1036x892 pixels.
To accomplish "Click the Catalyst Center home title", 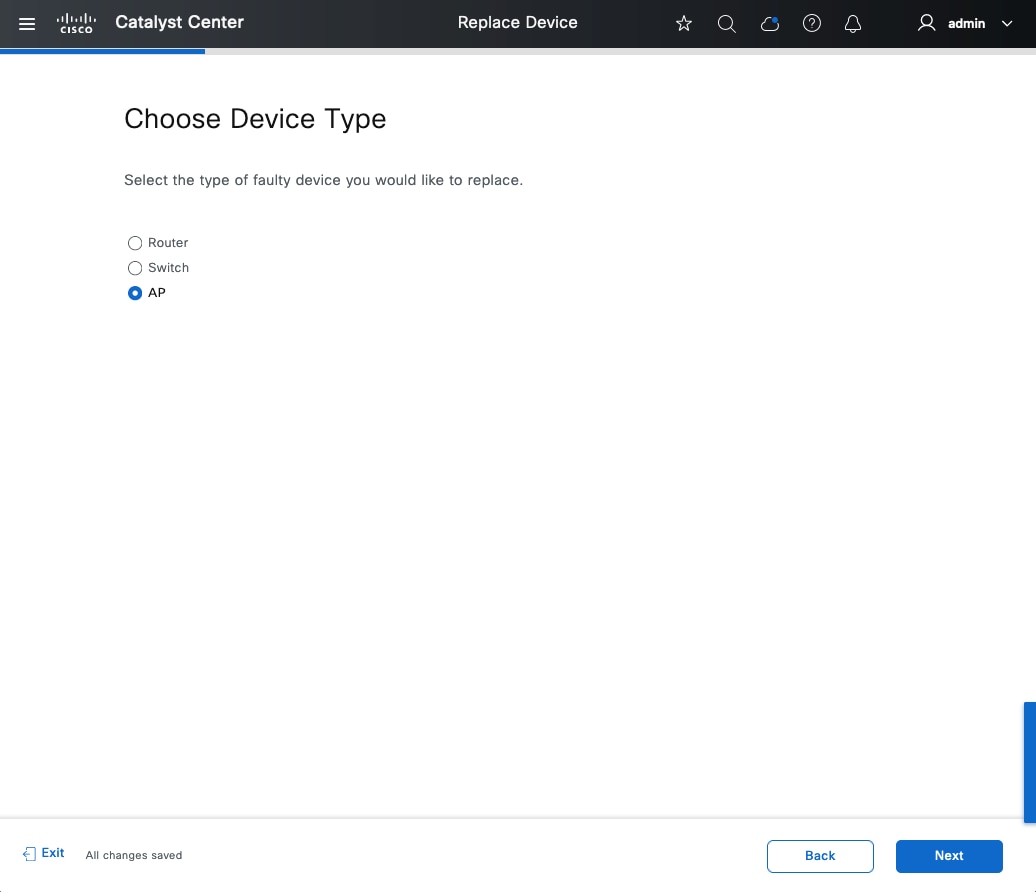I will [179, 22].
